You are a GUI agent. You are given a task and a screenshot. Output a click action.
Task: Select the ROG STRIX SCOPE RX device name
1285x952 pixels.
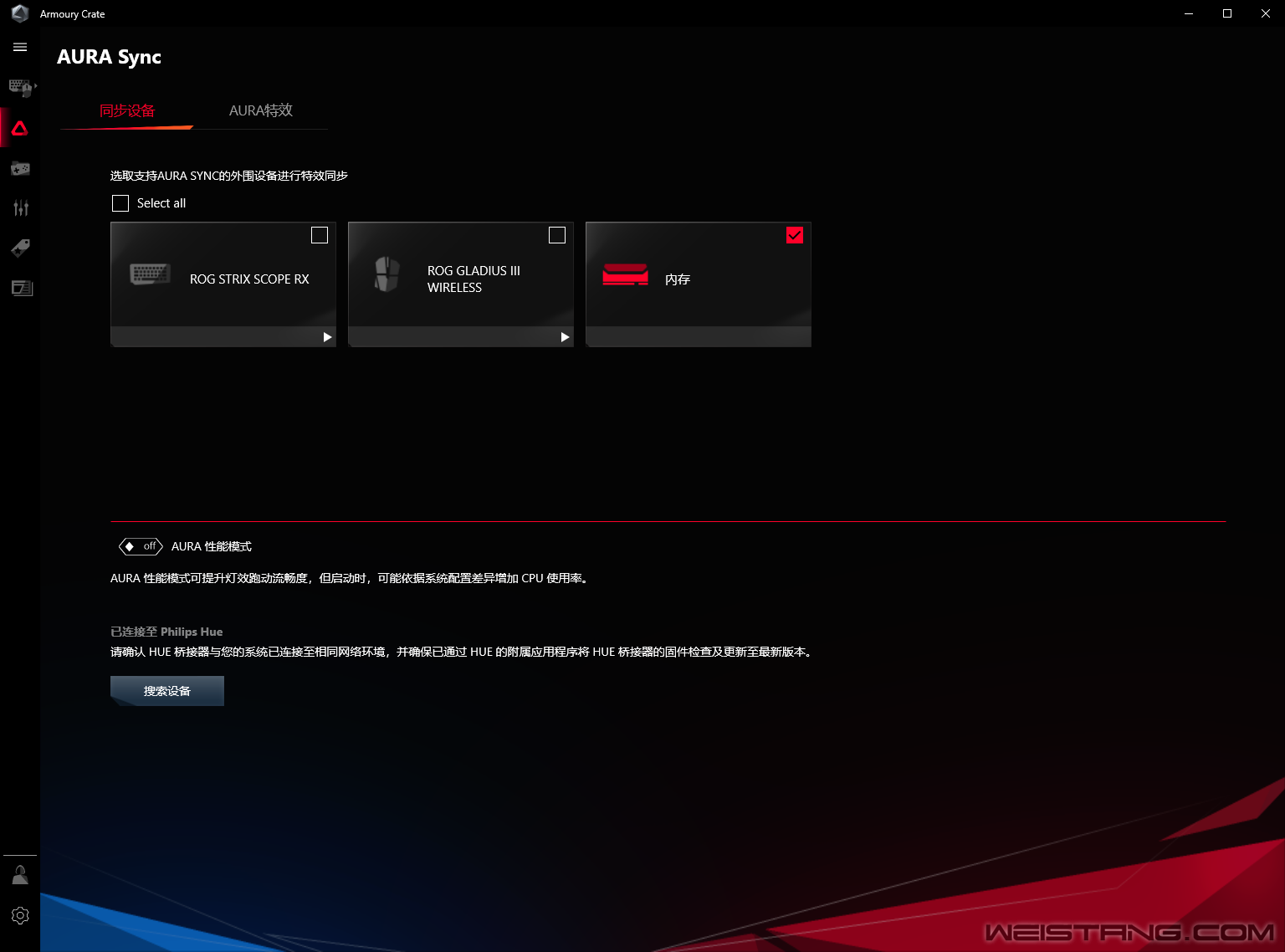click(x=249, y=279)
